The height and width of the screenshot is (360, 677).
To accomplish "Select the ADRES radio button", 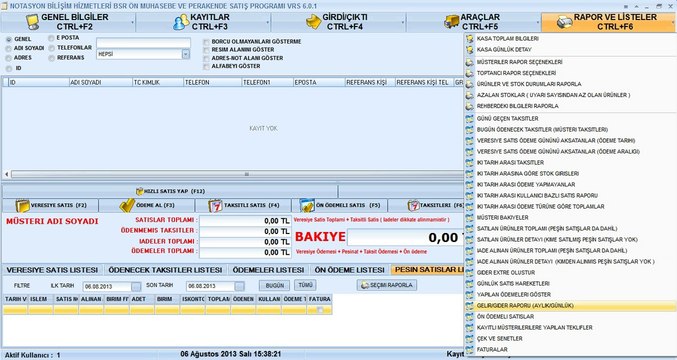I will (x=9, y=58).
